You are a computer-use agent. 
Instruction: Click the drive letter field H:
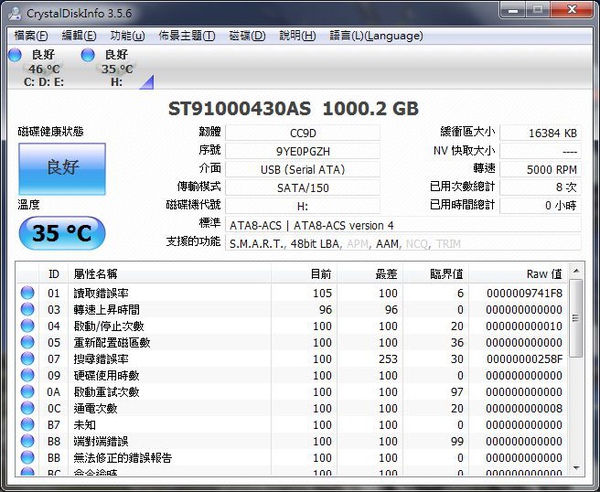click(x=303, y=206)
